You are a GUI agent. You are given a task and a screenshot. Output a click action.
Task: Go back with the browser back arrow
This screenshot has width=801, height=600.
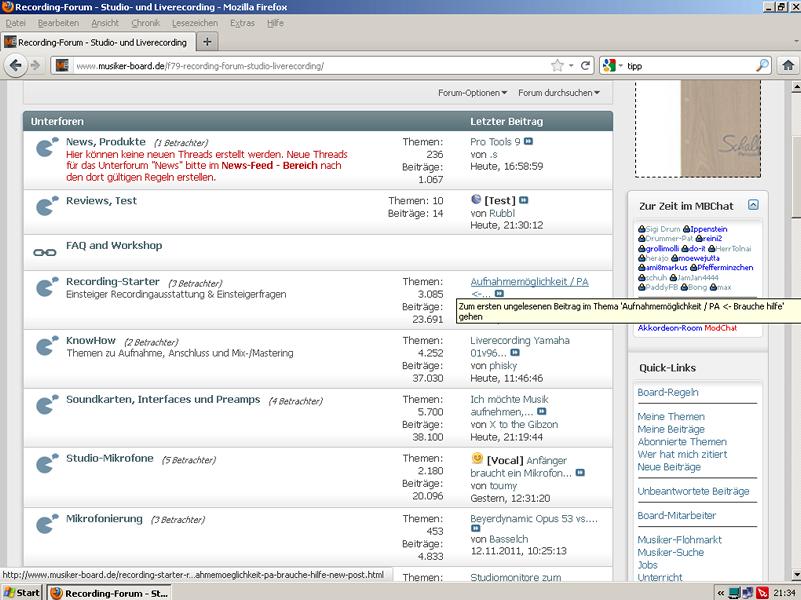click(16, 65)
